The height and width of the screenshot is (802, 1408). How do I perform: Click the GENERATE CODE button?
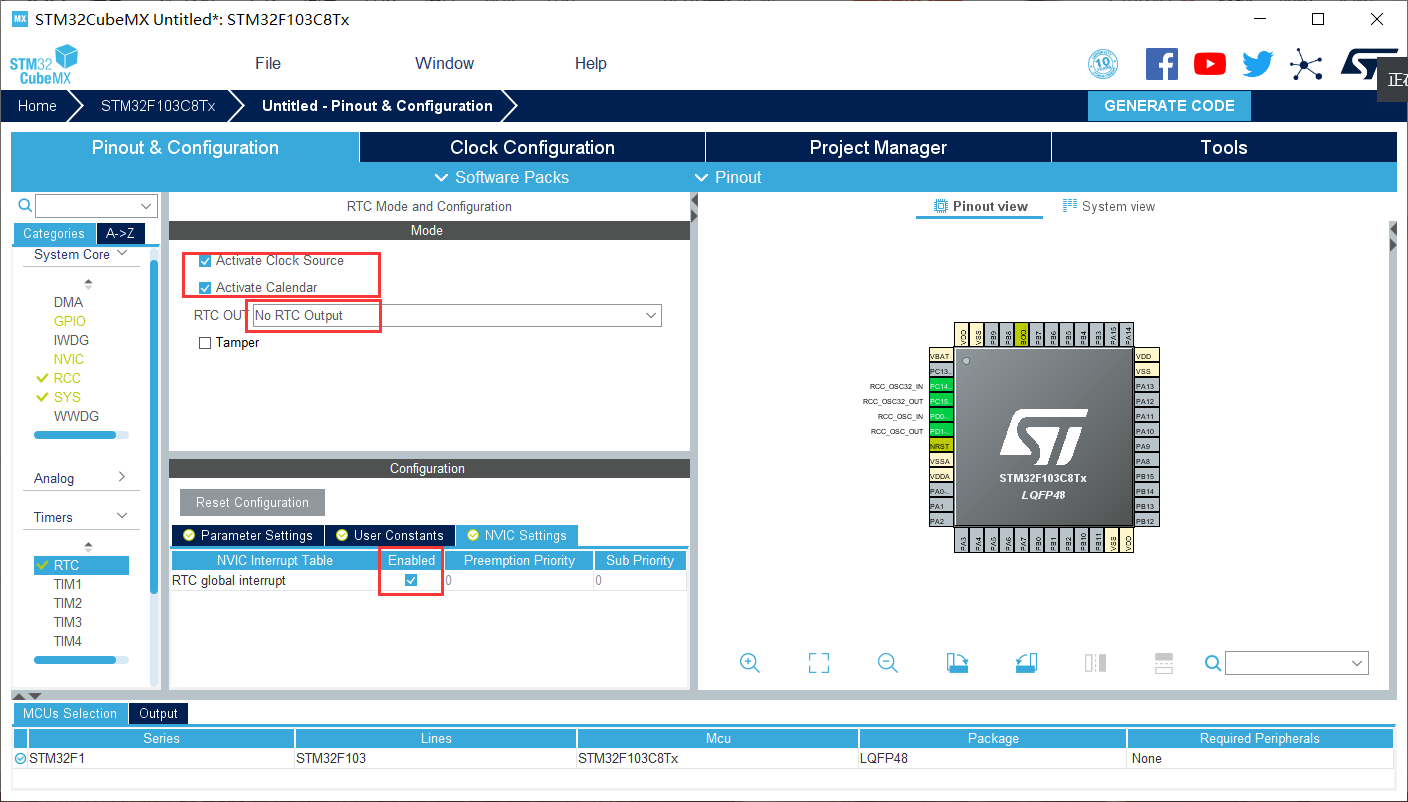point(1168,105)
